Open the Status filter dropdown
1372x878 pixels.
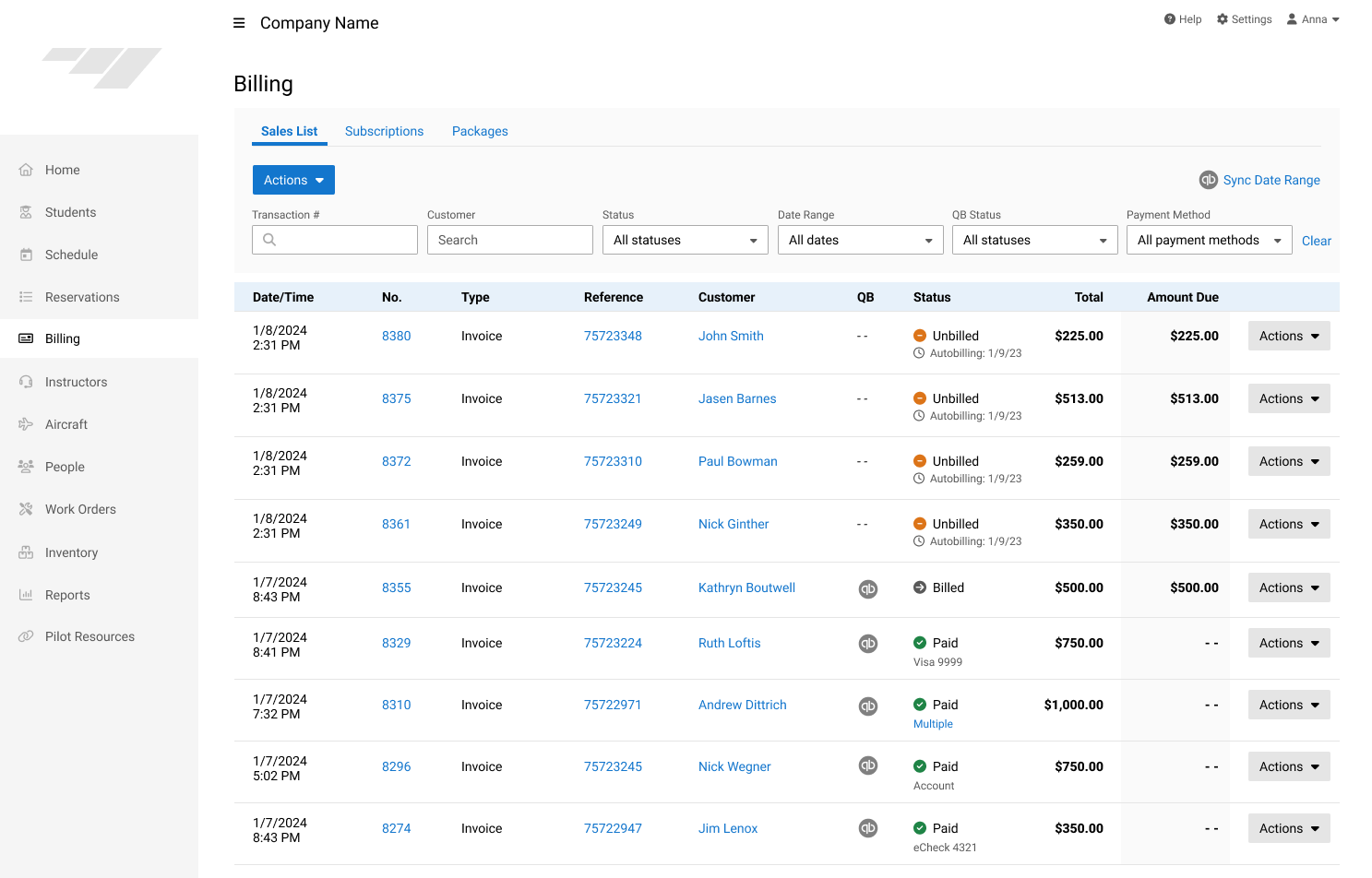tap(685, 240)
